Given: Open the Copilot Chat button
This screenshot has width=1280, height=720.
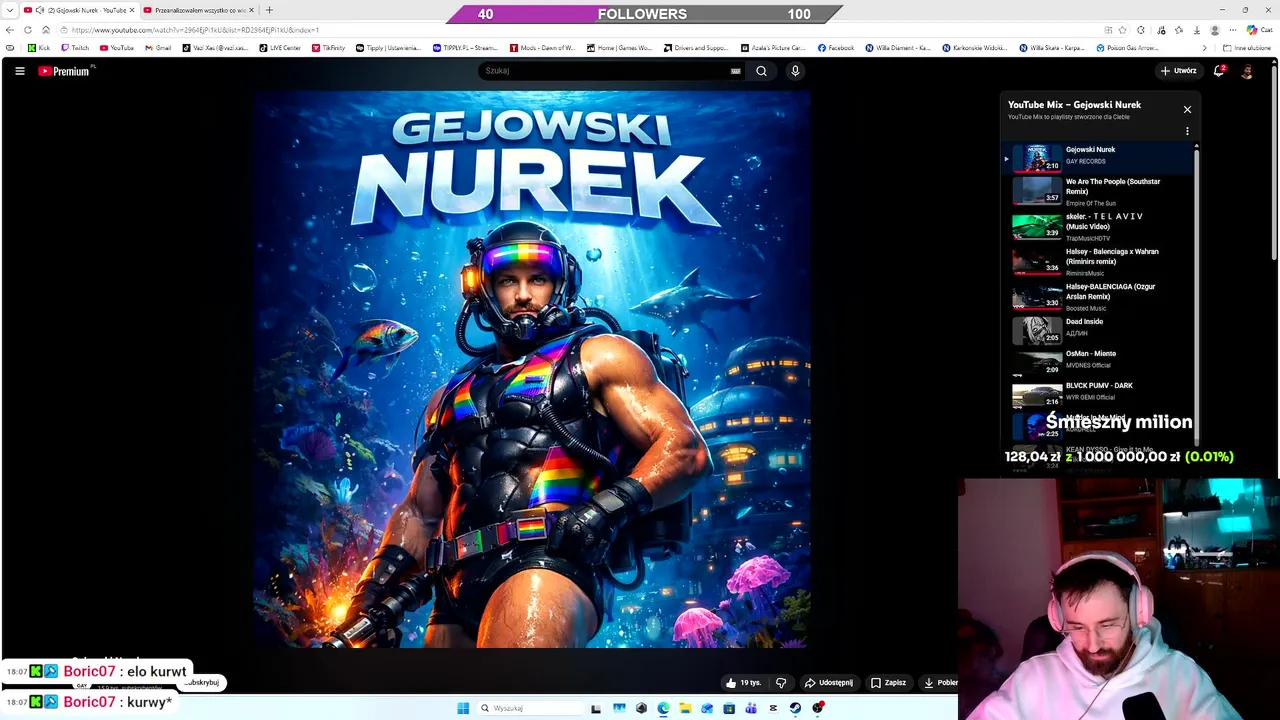Looking at the screenshot, I should pyautogui.click(x=1258, y=30).
